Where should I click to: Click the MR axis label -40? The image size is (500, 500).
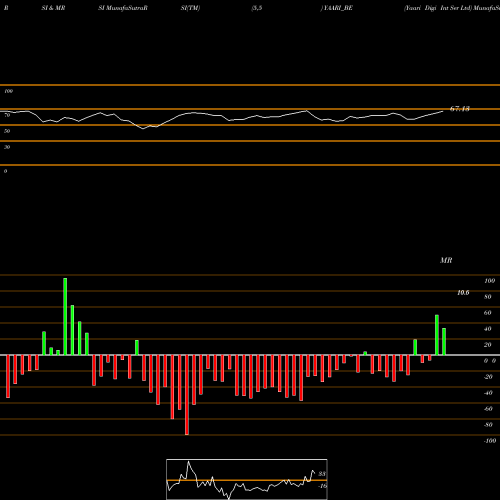(x=488, y=393)
